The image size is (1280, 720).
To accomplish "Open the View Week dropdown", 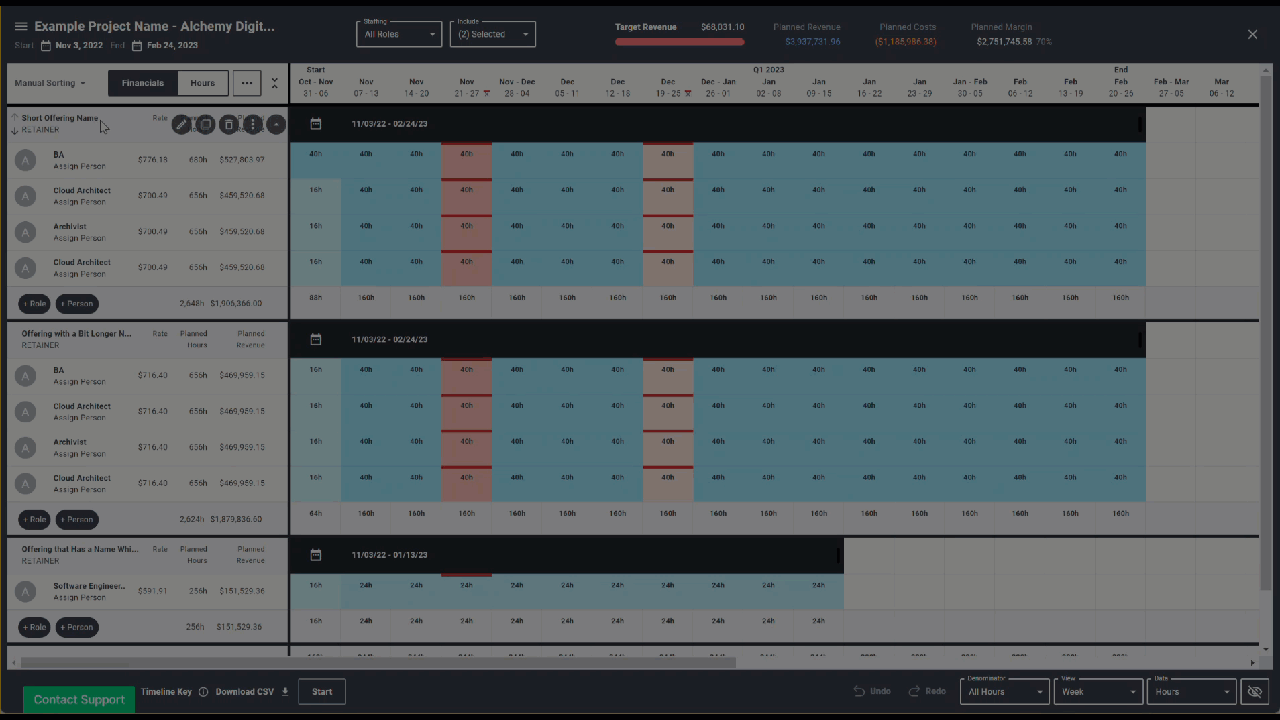I will pos(1097,692).
